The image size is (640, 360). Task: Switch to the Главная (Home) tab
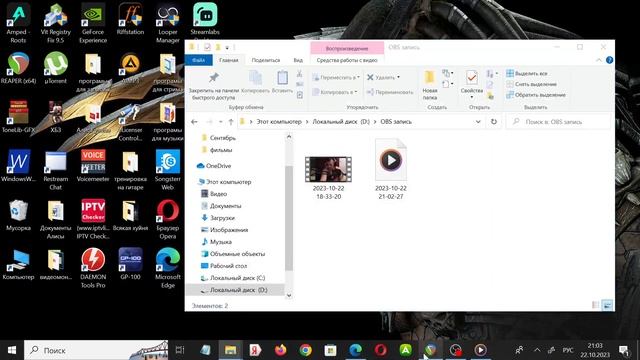point(229,60)
